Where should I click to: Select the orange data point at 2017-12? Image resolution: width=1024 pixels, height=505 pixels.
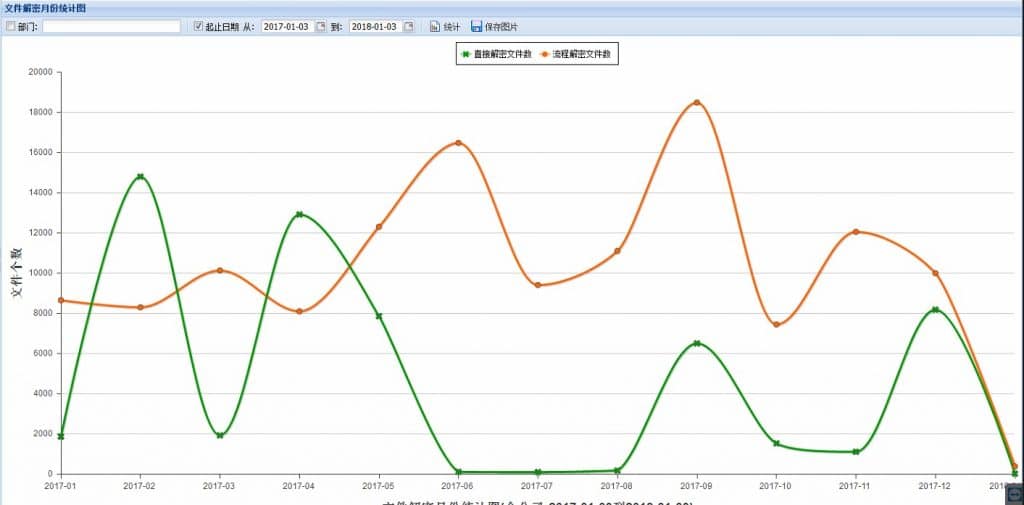click(935, 273)
